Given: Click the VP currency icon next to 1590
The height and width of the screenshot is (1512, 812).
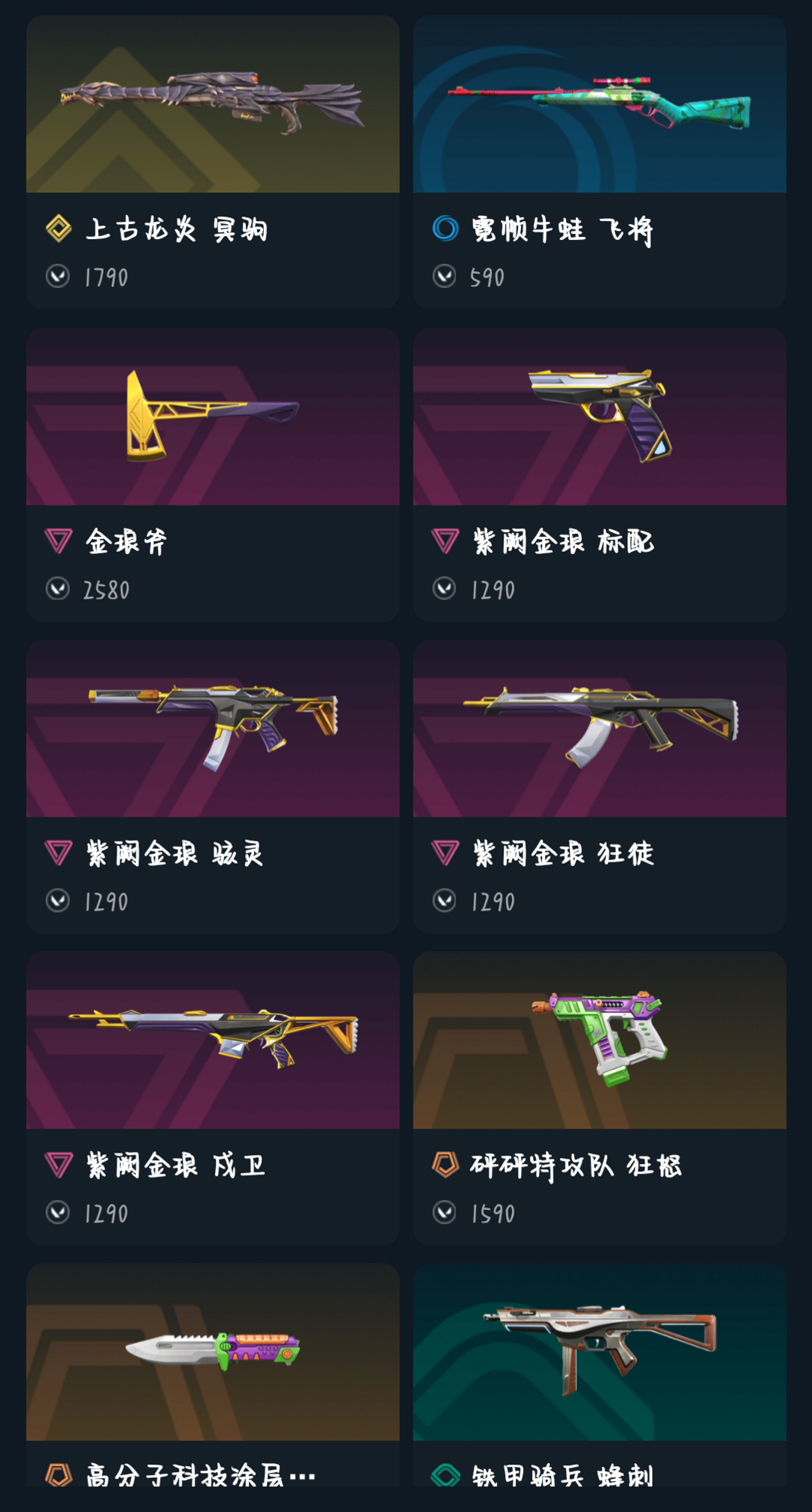Looking at the screenshot, I should pyautogui.click(x=444, y=1212).
